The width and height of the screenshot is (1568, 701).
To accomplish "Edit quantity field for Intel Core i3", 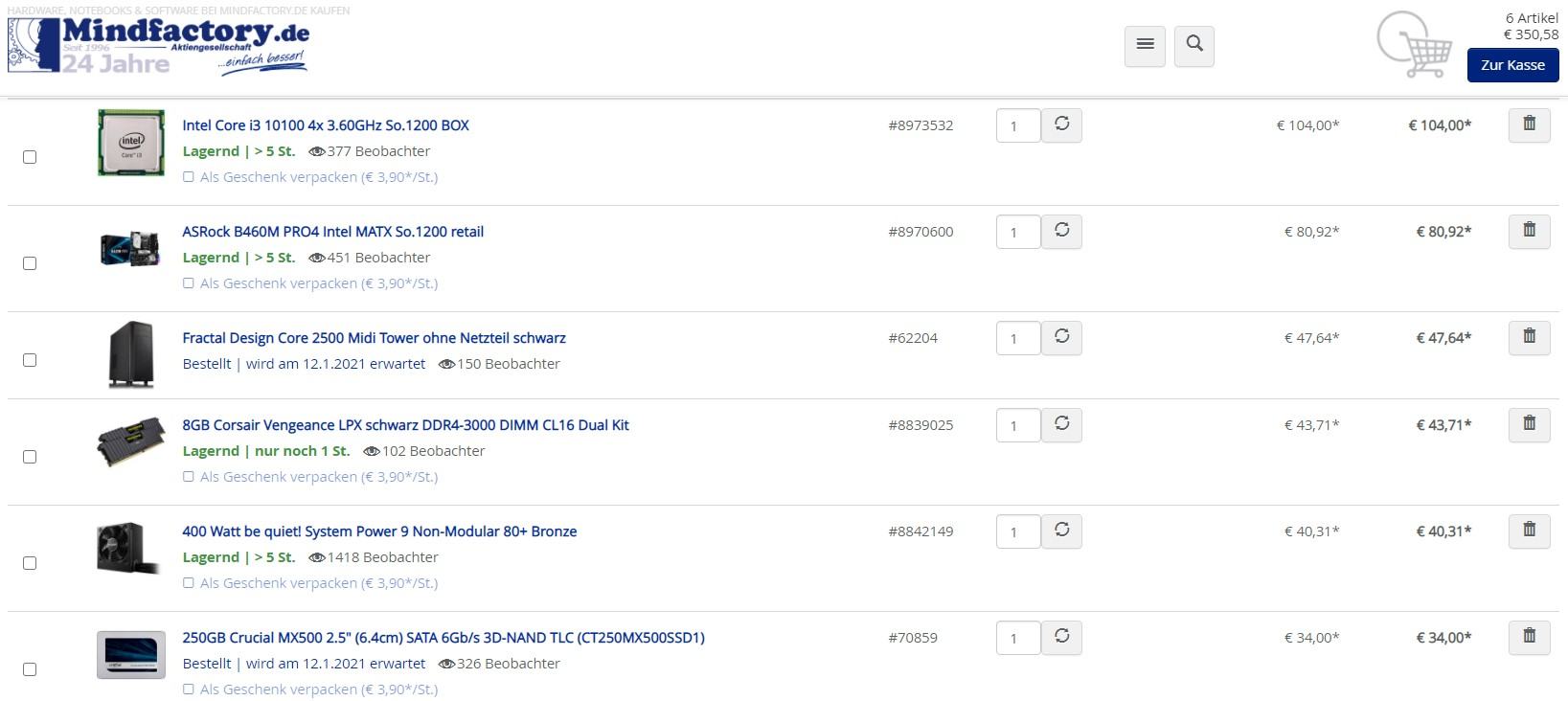I will pos(1018,125).
